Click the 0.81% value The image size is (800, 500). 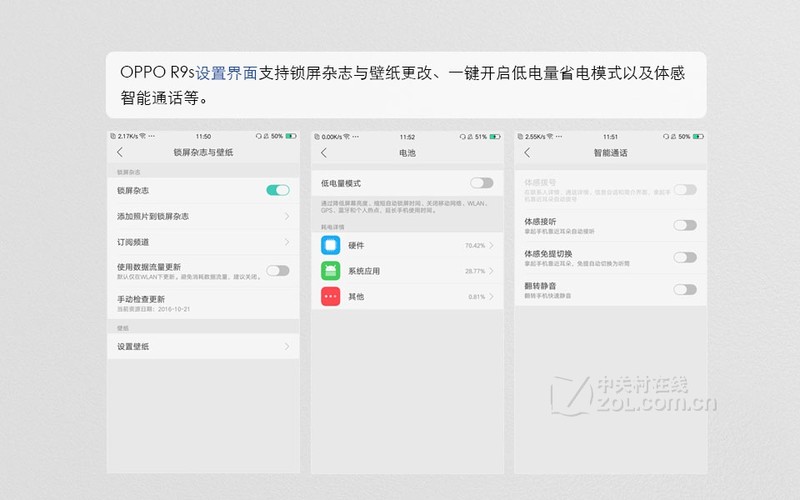tap(477, 296)
